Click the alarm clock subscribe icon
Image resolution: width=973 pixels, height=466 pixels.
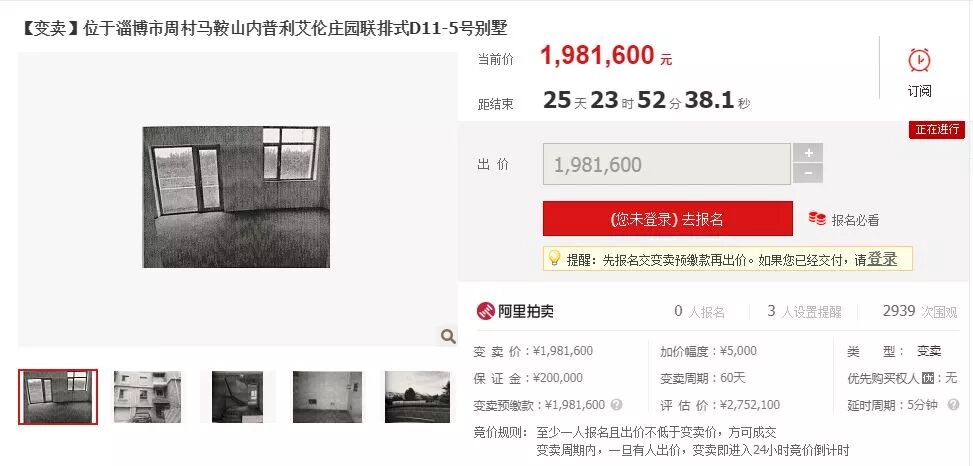(919, 60)
